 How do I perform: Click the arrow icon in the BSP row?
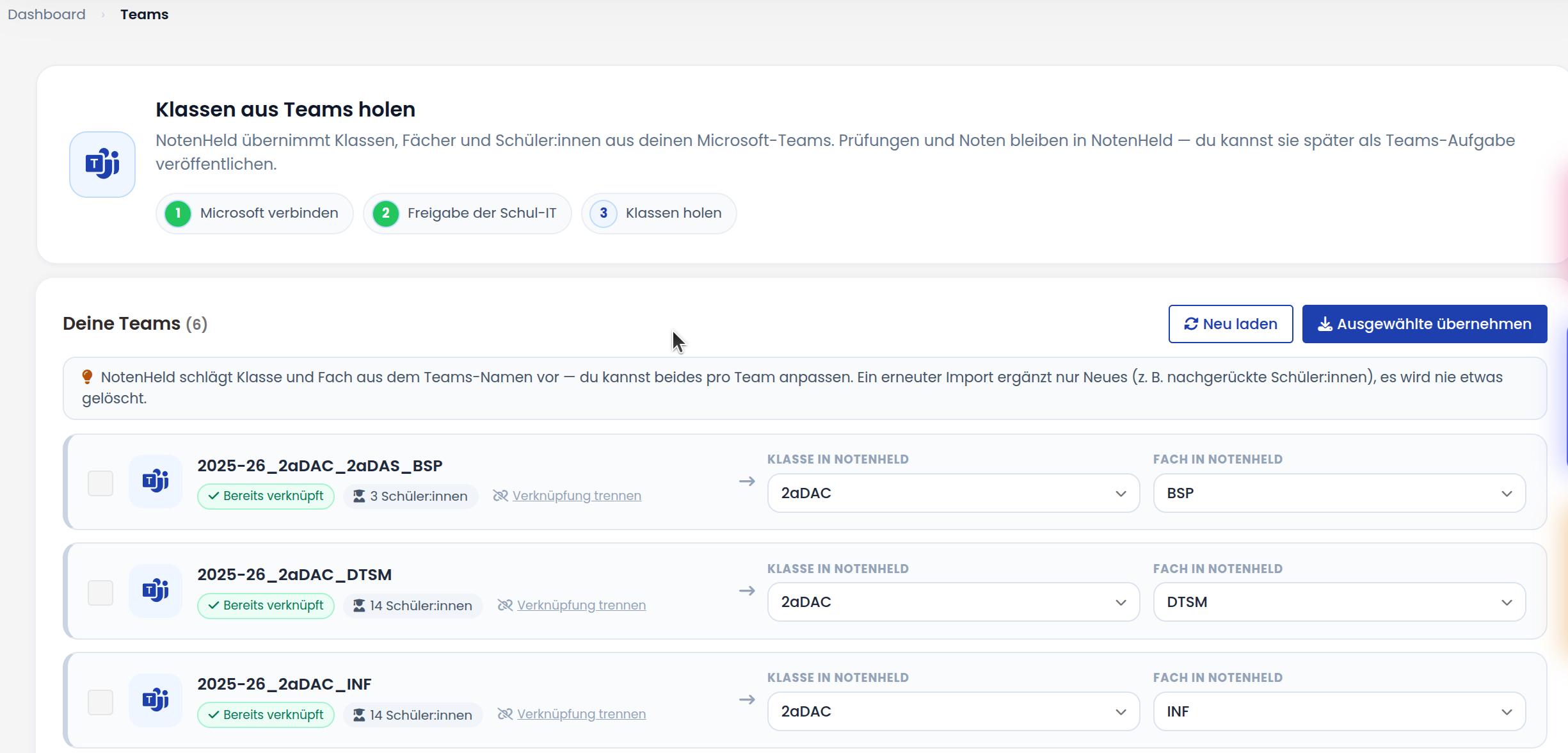747,481
